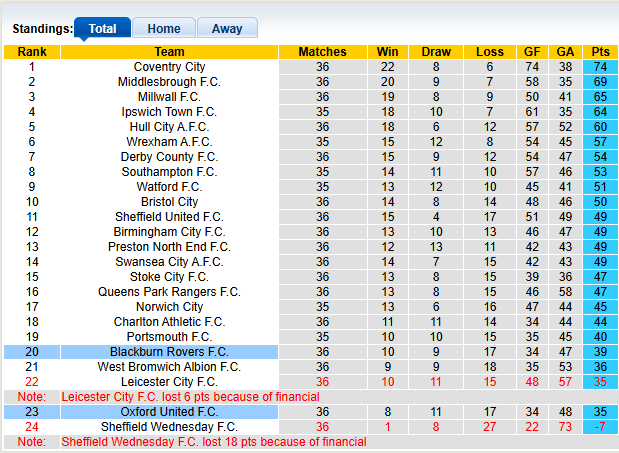
Task: Click the Leicester City F.C. team name
Action: [x=169, y=382]
